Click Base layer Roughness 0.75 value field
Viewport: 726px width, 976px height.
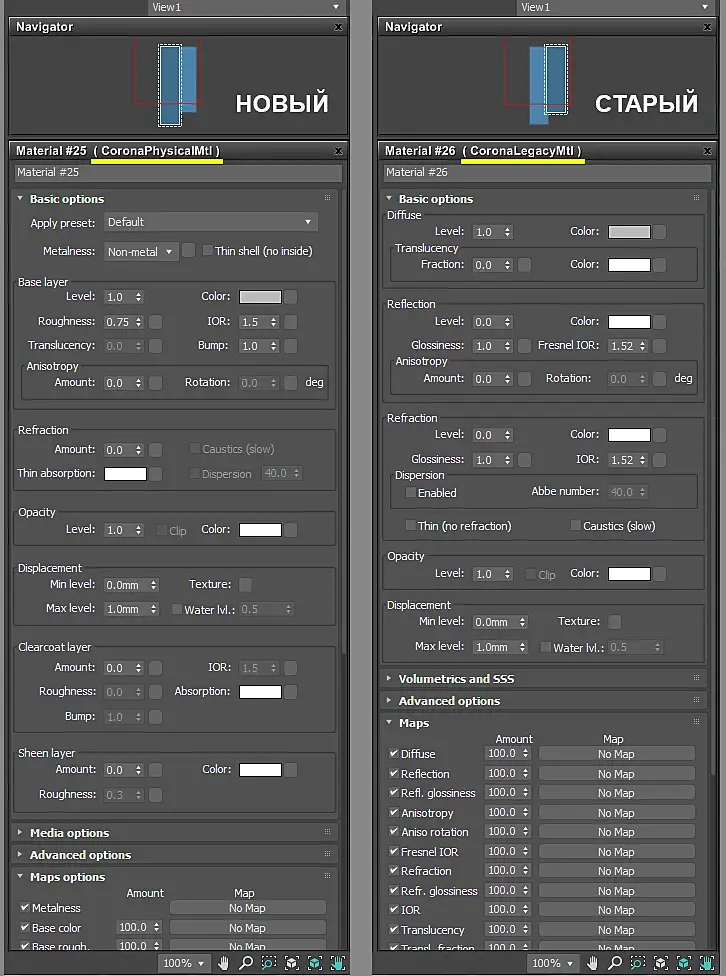point(118,322)
